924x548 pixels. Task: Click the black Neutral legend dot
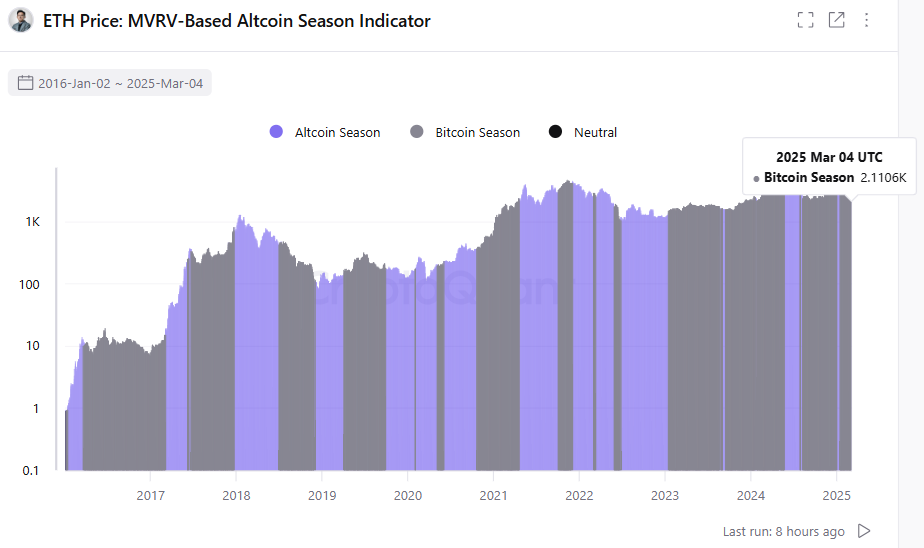click(556, 132)
